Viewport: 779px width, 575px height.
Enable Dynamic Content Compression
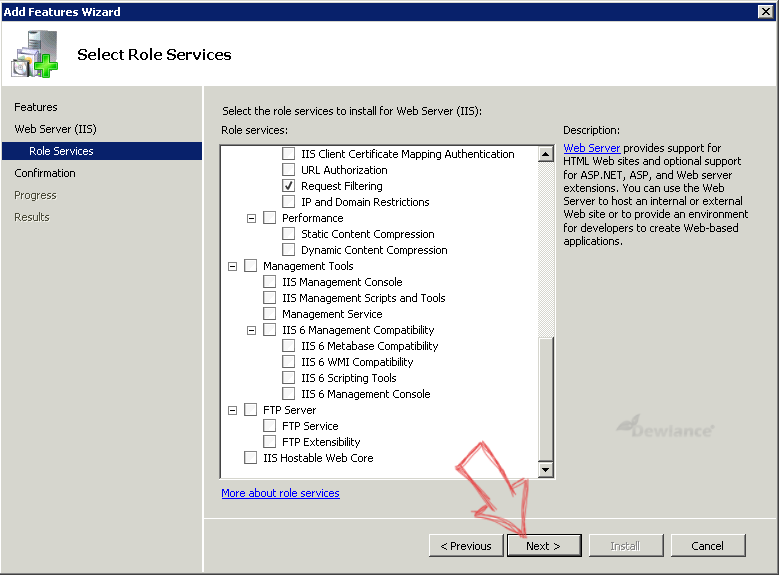click(x=288, y=249)
